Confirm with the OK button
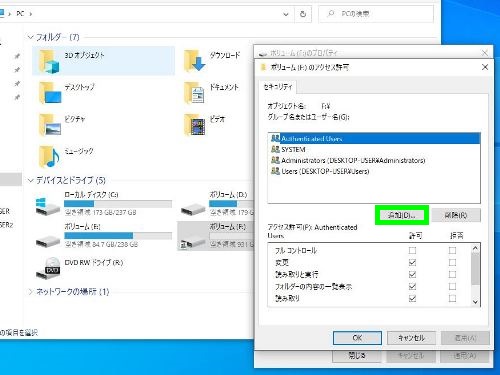The height and width of the screenshot is (375, 500). point(357,338)
